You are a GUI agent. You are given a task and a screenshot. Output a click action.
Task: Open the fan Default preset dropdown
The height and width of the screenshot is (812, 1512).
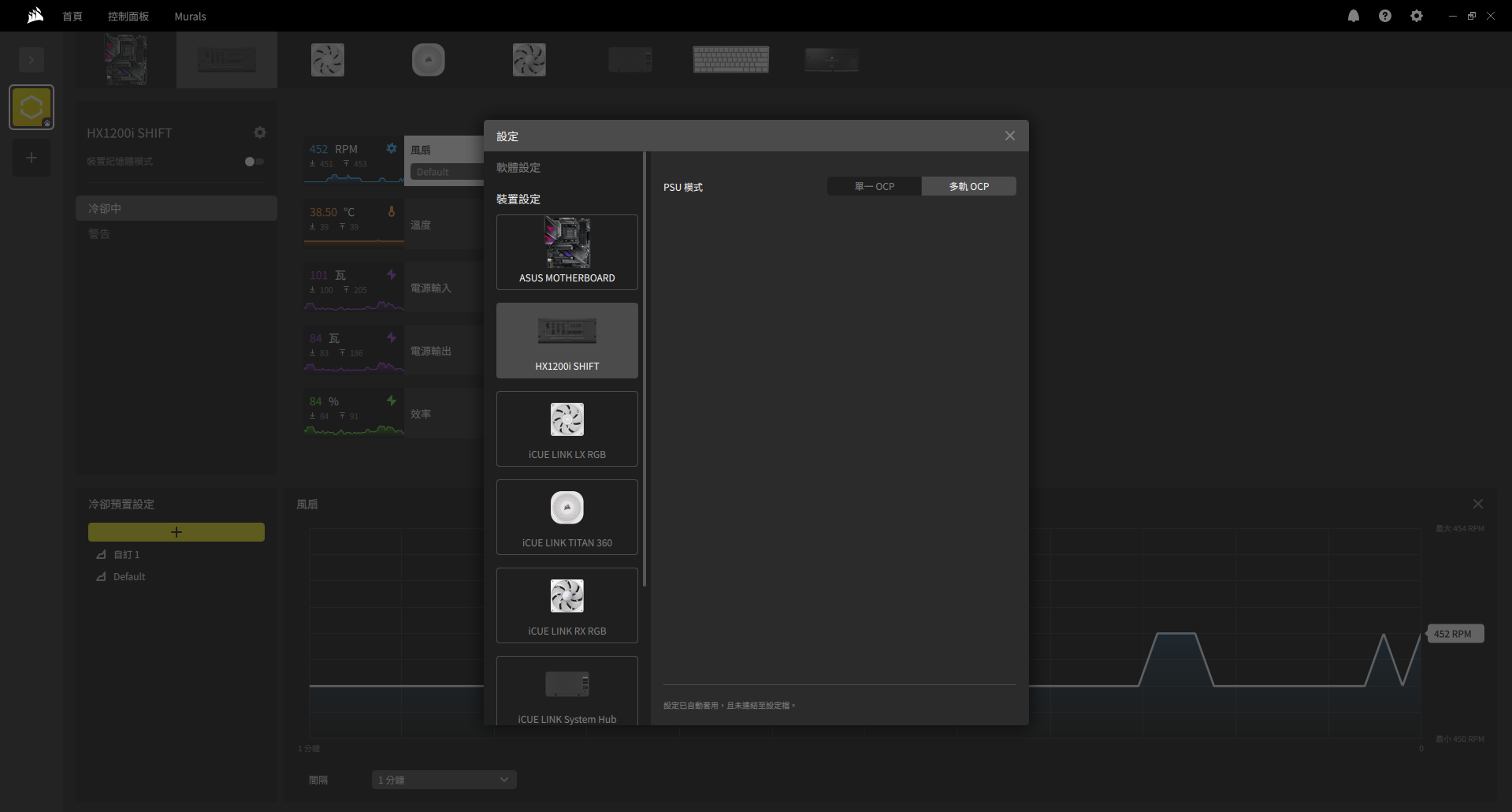tap(446, 172)
